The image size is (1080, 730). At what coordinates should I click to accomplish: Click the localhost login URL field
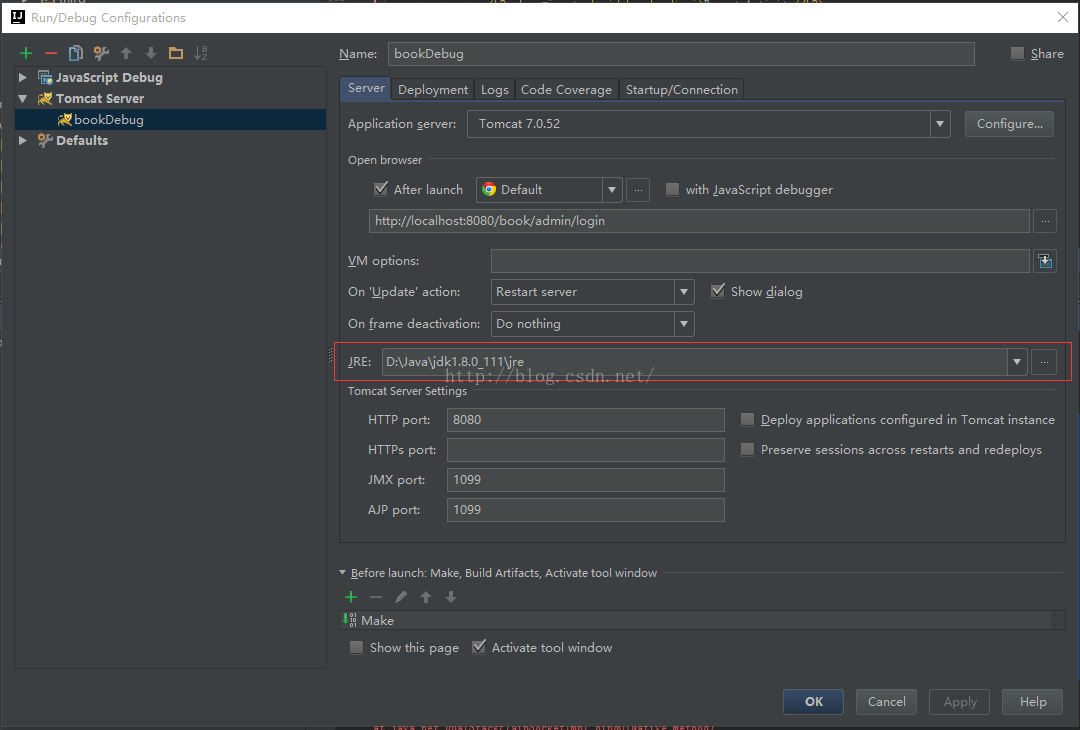[x=699, y=221]
